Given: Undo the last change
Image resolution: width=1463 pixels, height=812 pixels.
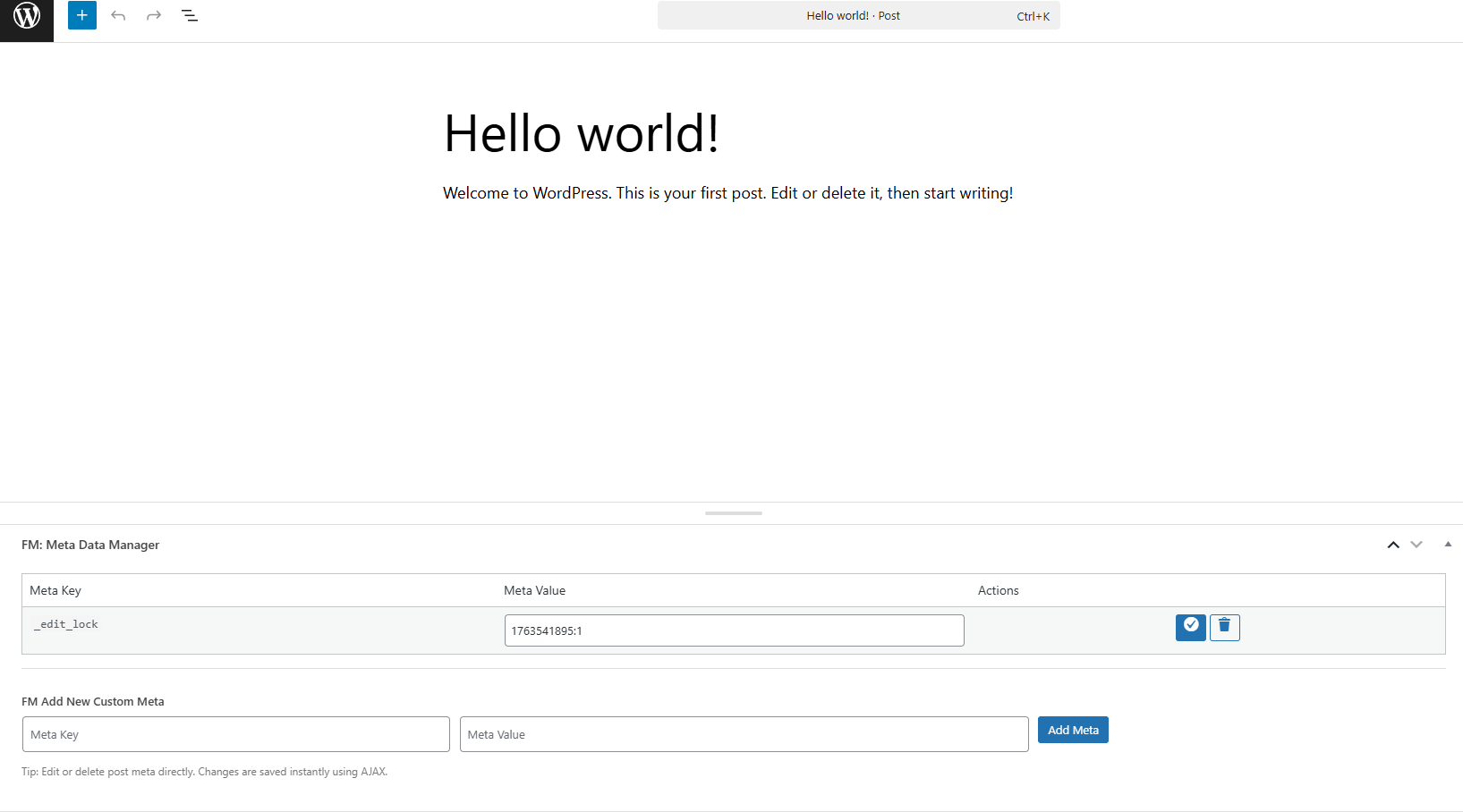Looking at the screenshot, I should coord(118,15).
